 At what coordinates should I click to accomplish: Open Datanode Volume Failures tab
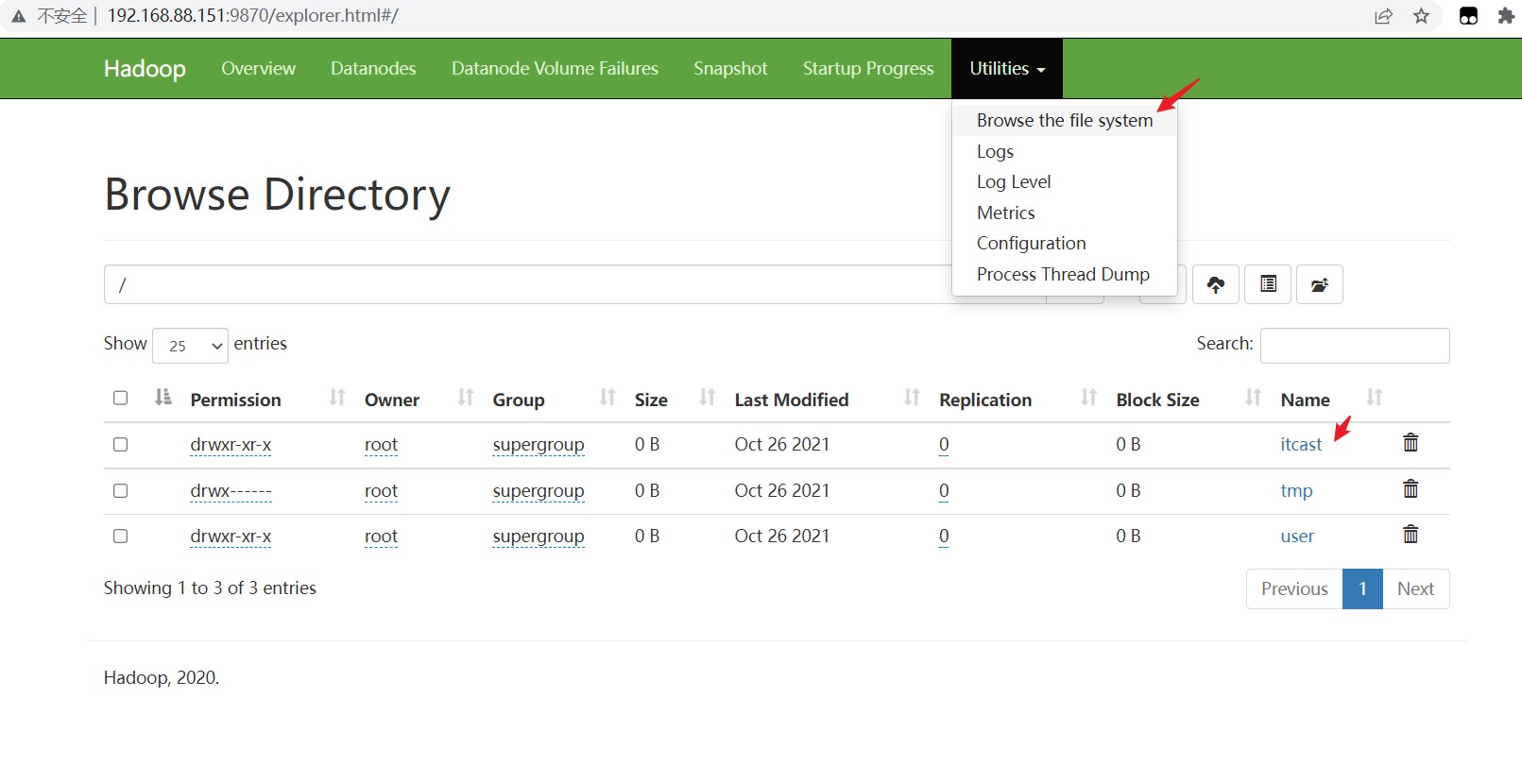(x=555, y=68)
